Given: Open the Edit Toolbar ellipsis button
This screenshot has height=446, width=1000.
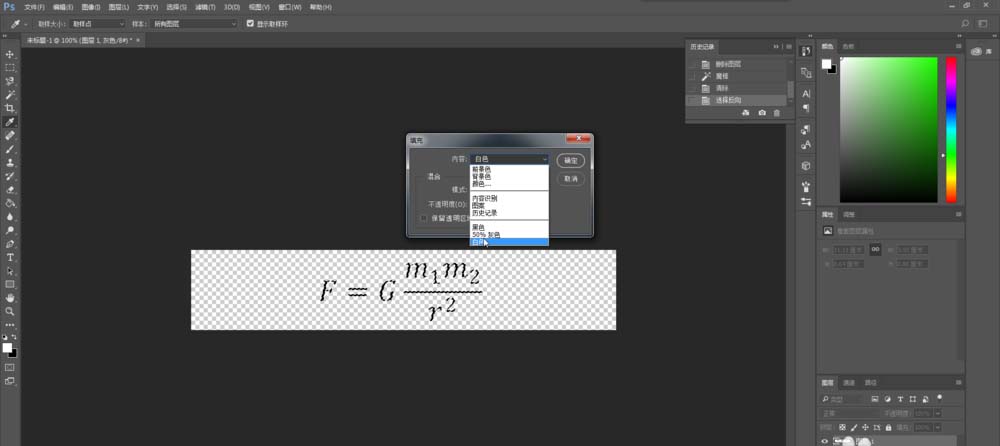Looking at the screenshot, I should [10, 325].
